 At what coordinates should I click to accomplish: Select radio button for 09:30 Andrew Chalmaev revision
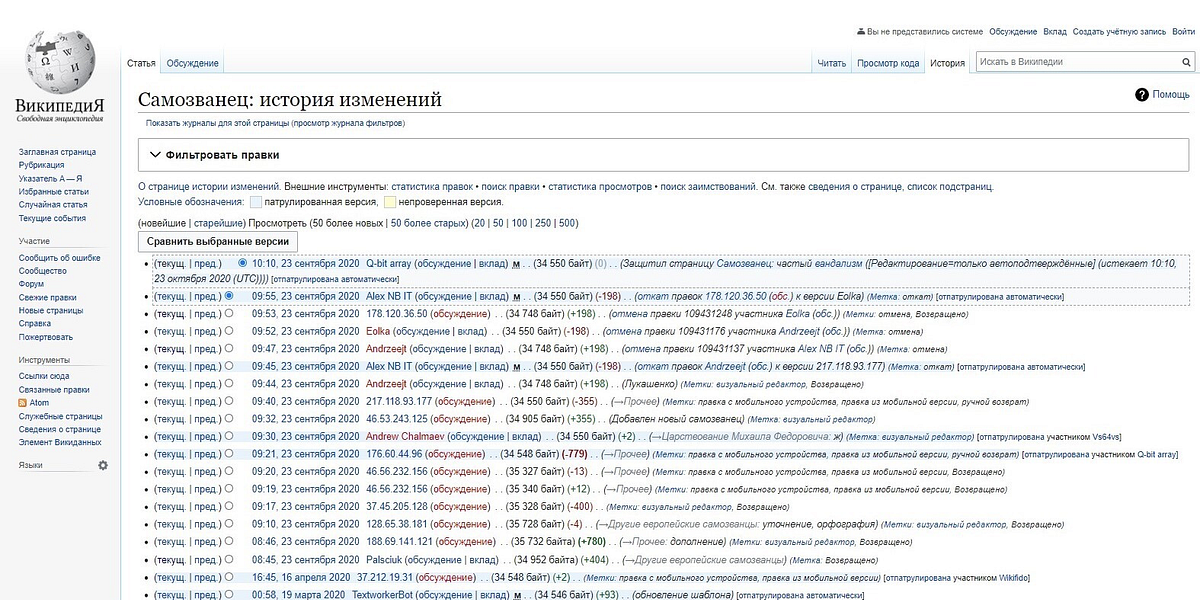point(229,436)
